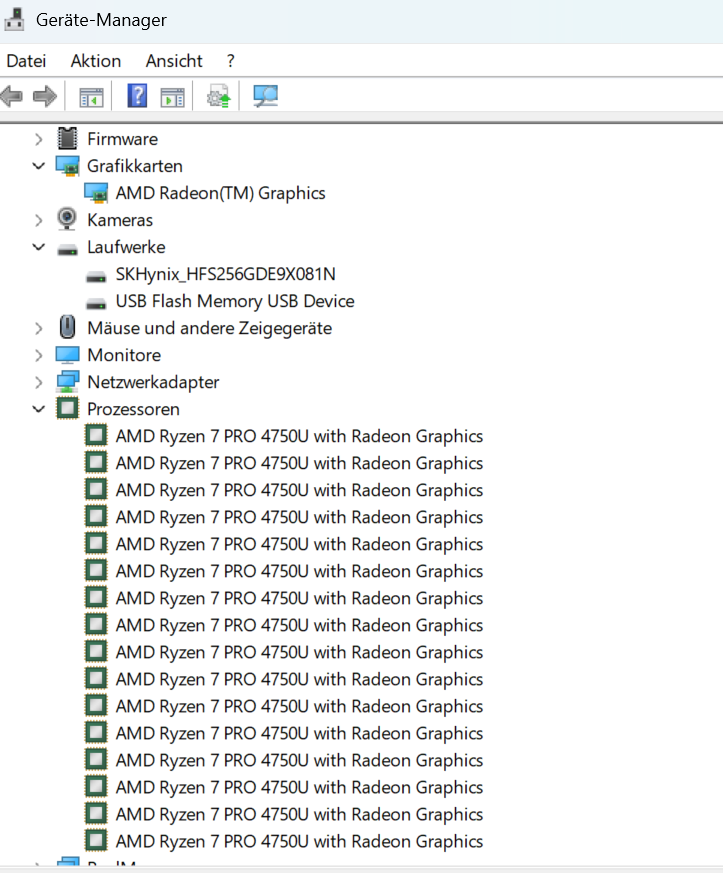Show or hide the console tree pane icon
The width and height of the screenshot is (723, 873).
(91, 97)
